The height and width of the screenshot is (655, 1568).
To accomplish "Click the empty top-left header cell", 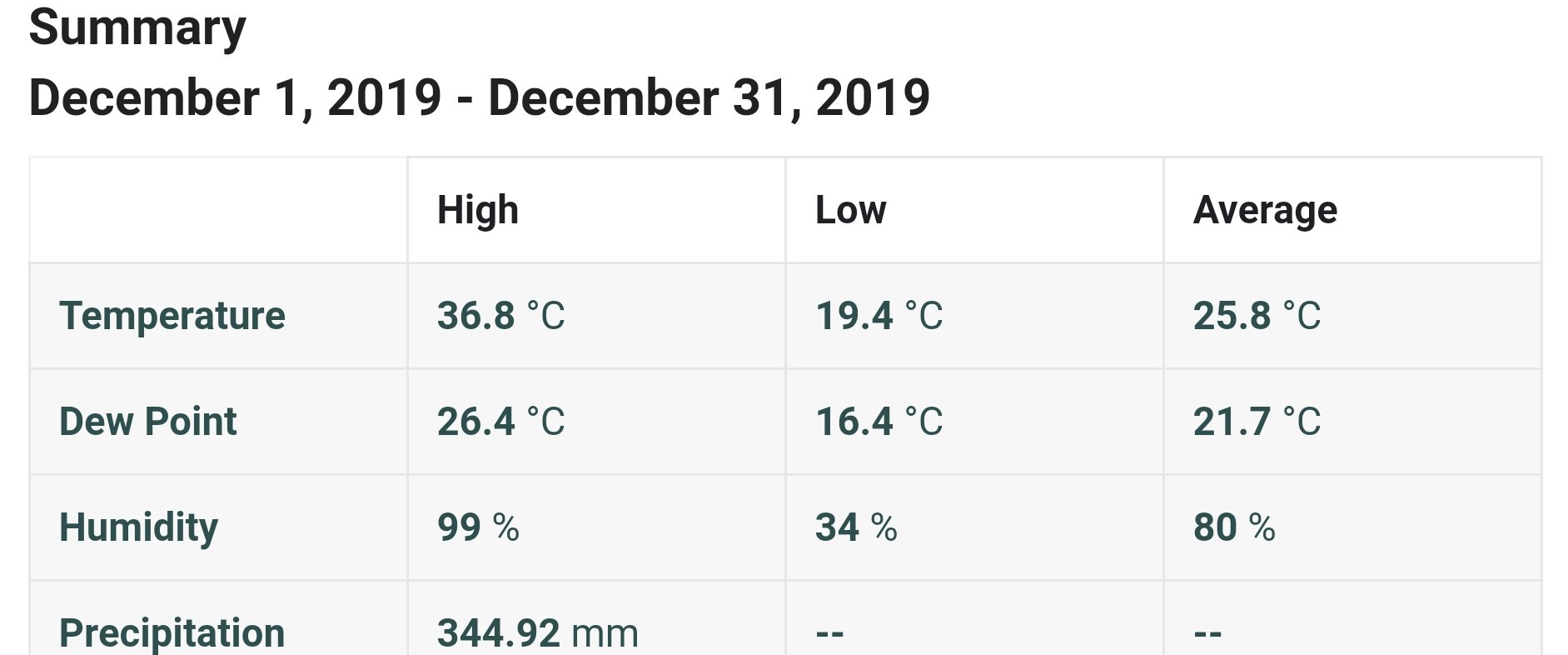I will (x=218, y=210).
